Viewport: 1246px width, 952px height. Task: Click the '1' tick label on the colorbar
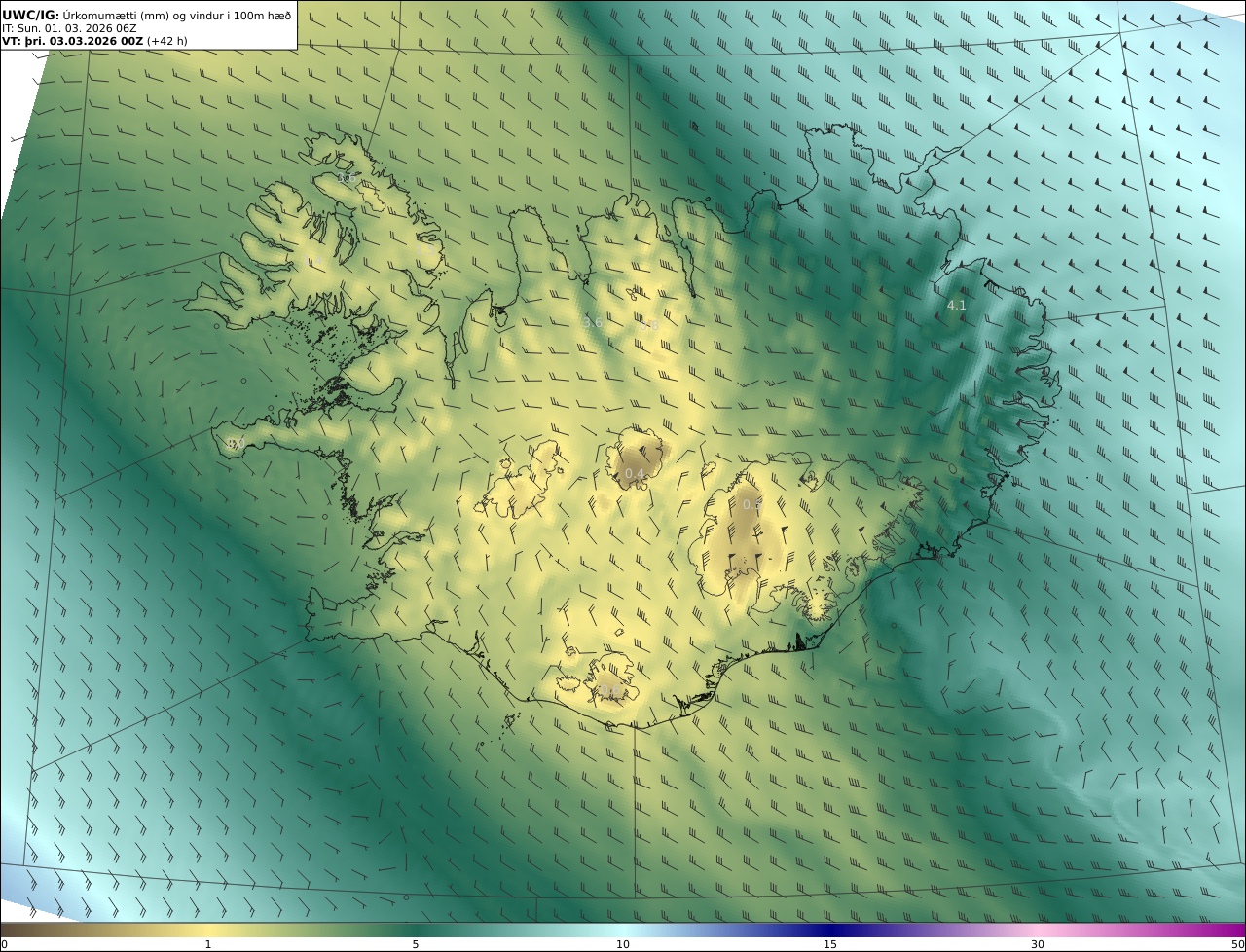207,944
